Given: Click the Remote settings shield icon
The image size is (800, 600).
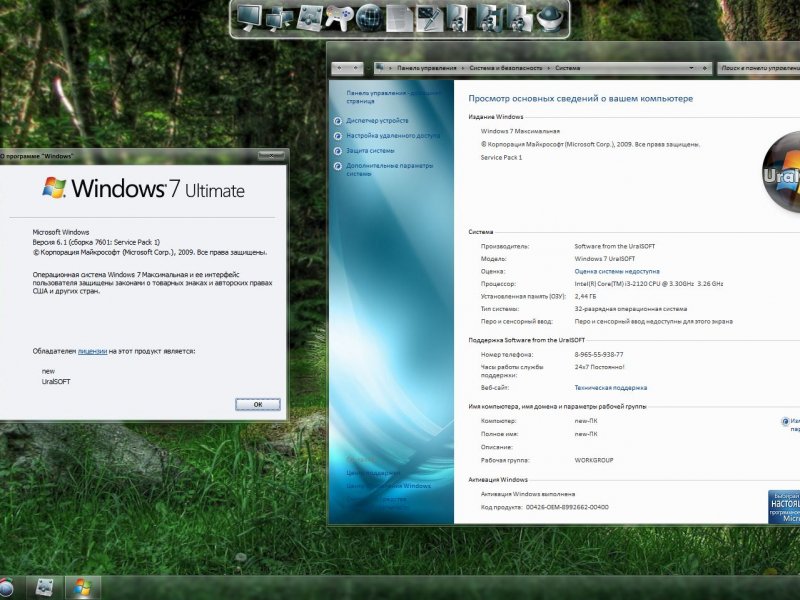Looking at the screenshot, I should [x=338, y=136].
